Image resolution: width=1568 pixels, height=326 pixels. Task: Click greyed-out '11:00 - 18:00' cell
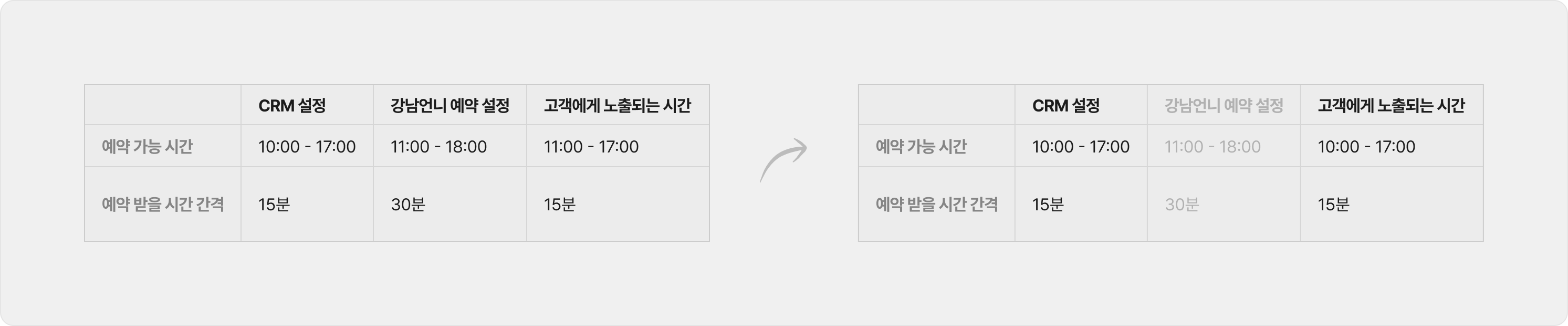tap(1212, 147)
